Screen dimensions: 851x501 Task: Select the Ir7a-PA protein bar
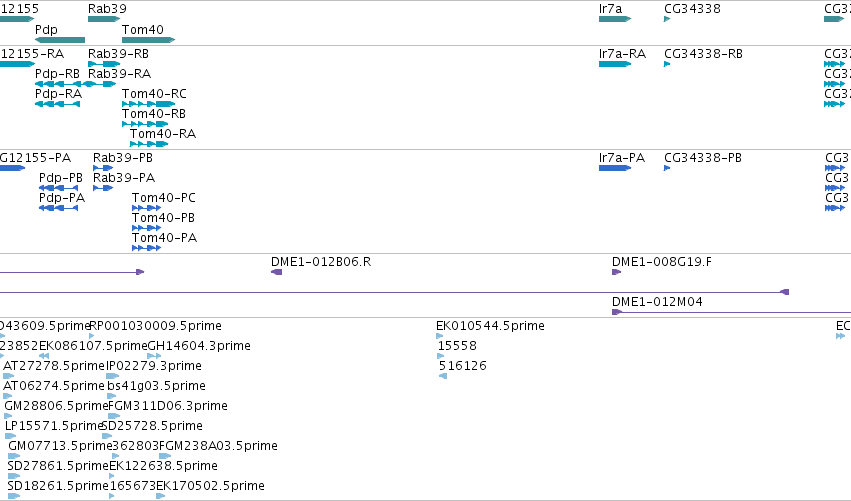click(x=615, y=168)
